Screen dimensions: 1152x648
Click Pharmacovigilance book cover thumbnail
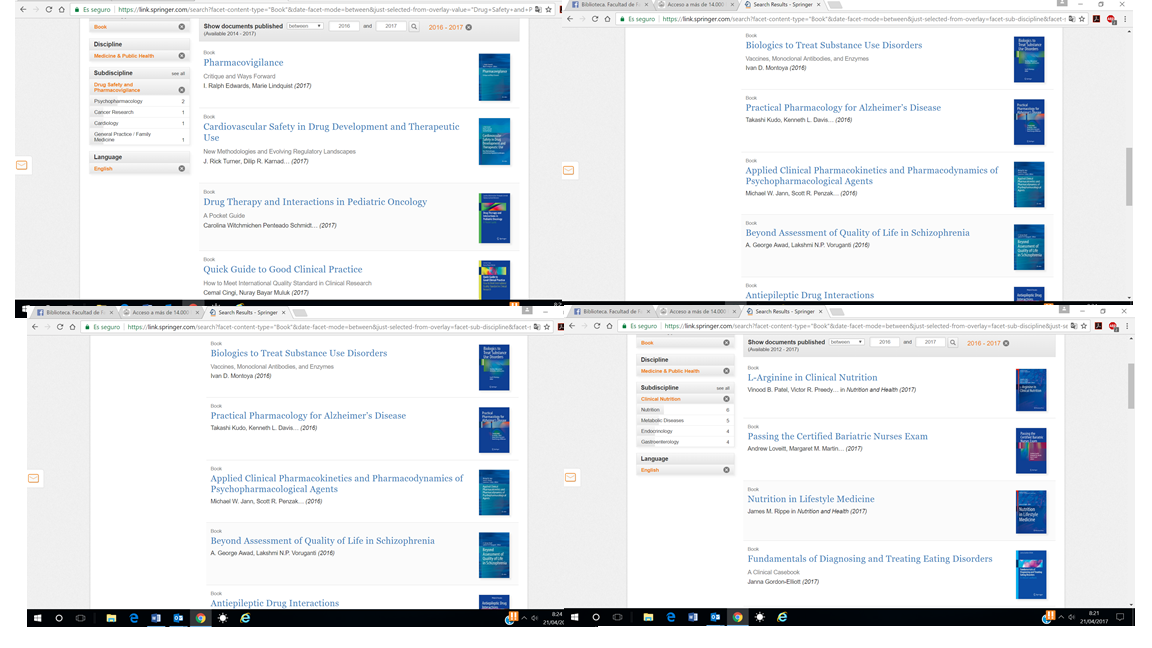(494, 77)
